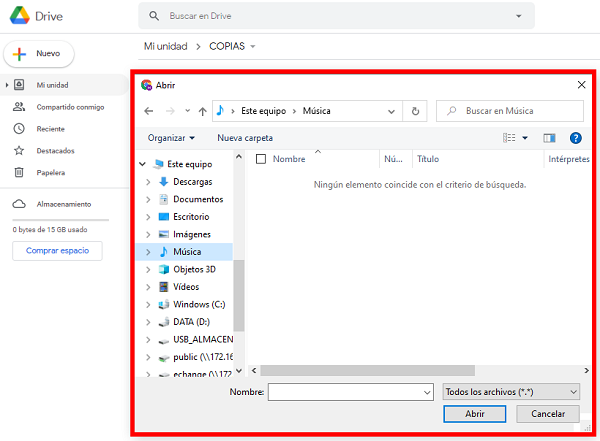600x441 pixels.
Task: Click the Nueva carpeta button
Action: [x=245, y=138]
